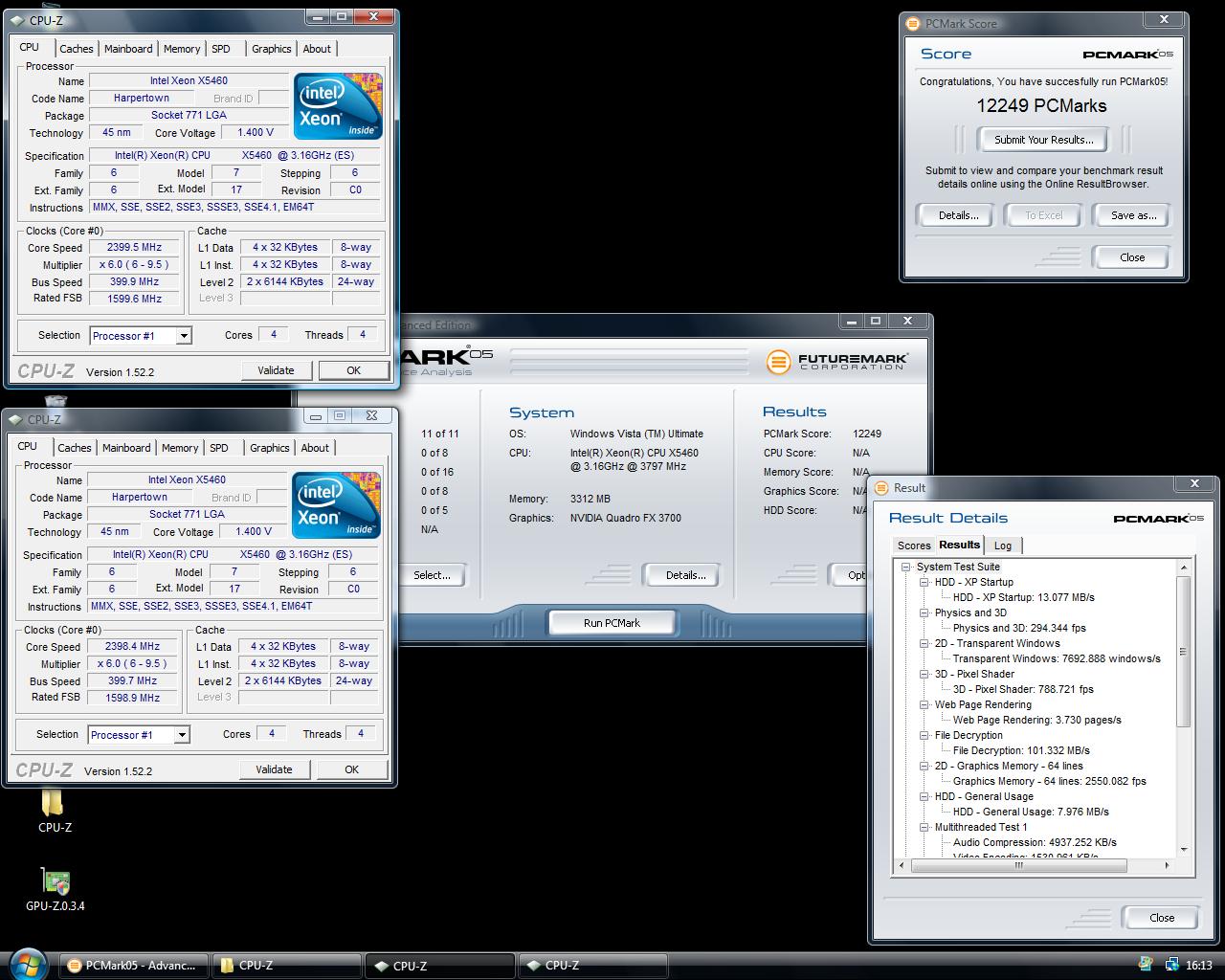Collapse the Multithreaded Test 1 node

924,827
